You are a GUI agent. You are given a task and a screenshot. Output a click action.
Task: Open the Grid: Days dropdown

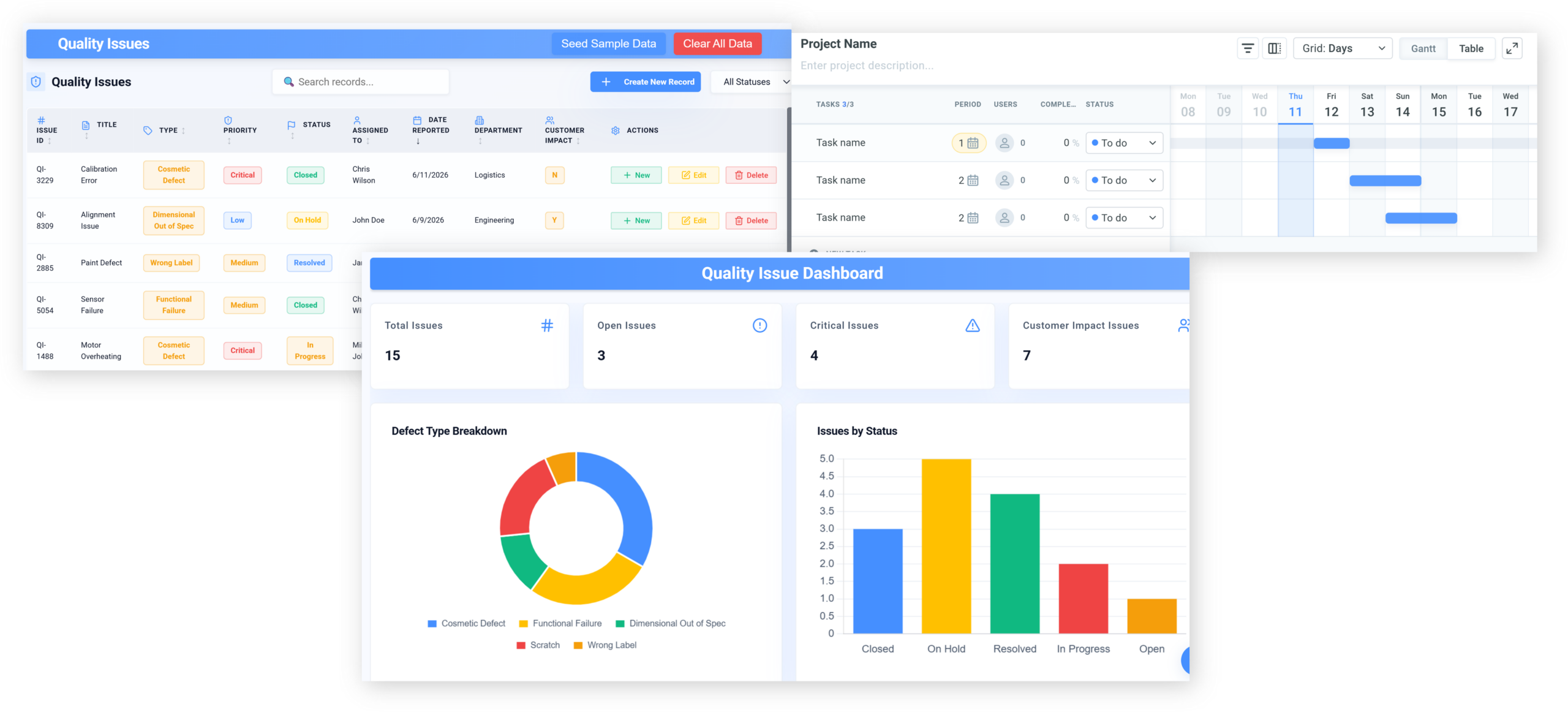pos(1342,48)
